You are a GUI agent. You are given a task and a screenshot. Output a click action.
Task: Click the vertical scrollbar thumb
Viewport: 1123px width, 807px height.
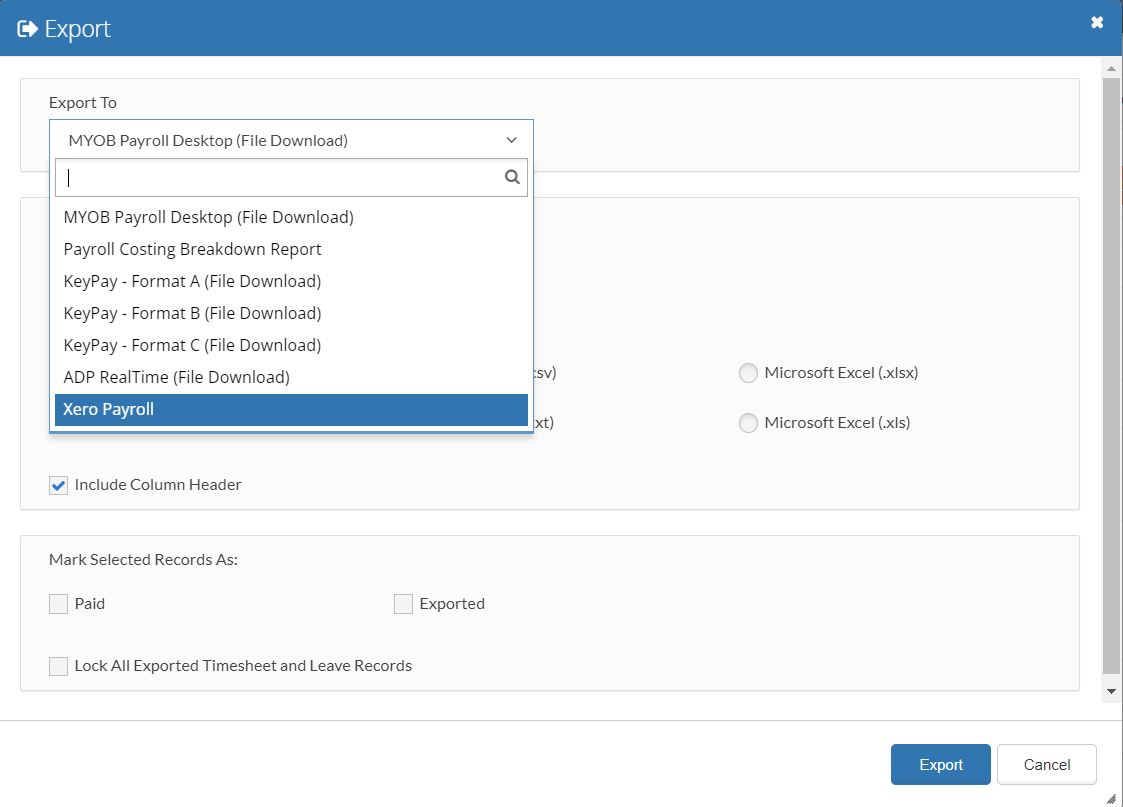[x=1111, y=376]
